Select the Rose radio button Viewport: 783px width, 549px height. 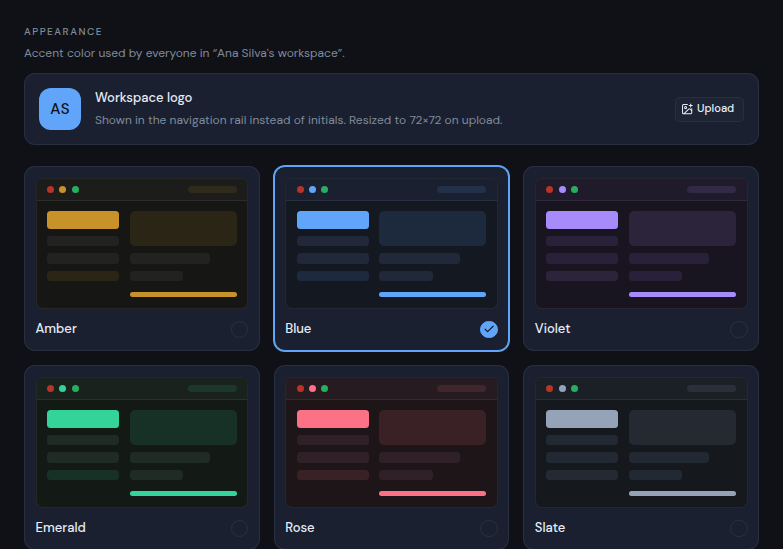[x=489, y=528]
